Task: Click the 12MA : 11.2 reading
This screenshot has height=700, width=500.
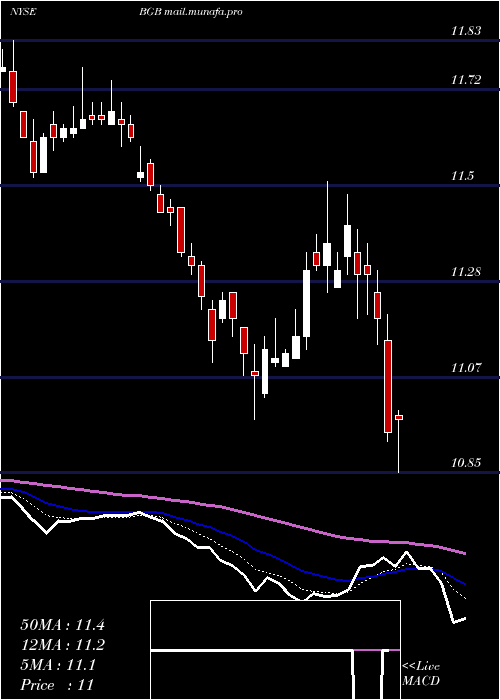Action: (x=62, y=645)
